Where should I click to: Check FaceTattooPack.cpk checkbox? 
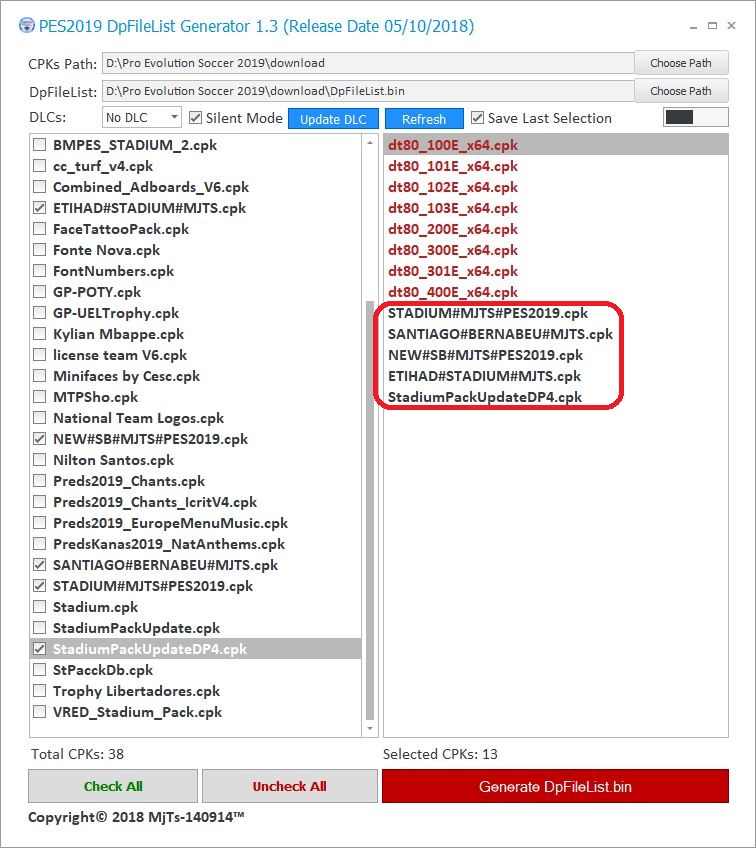(39, 229)
